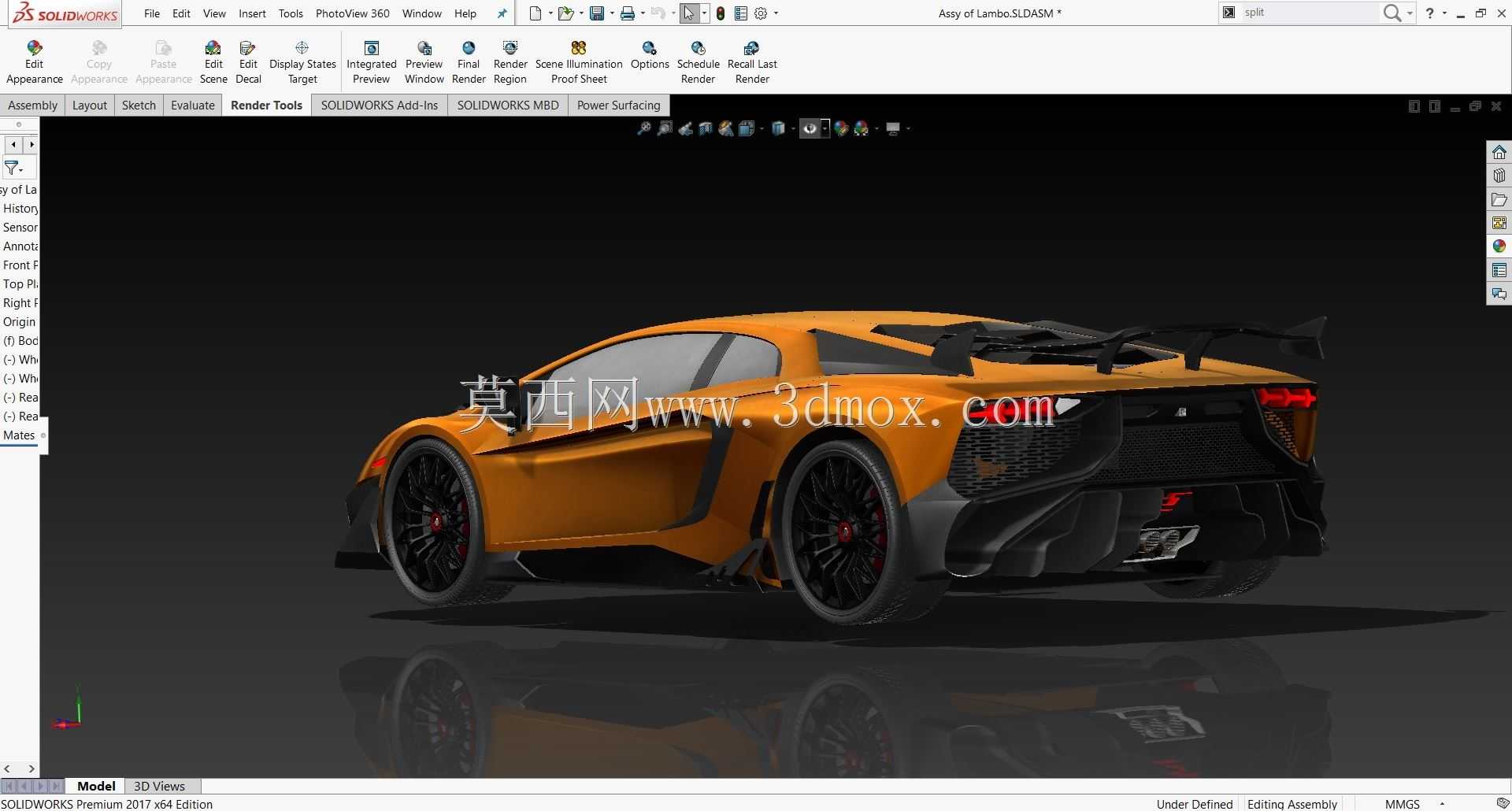
Task: Click Zoom to Fit in viewport toolbar
Action: (644, 128)
